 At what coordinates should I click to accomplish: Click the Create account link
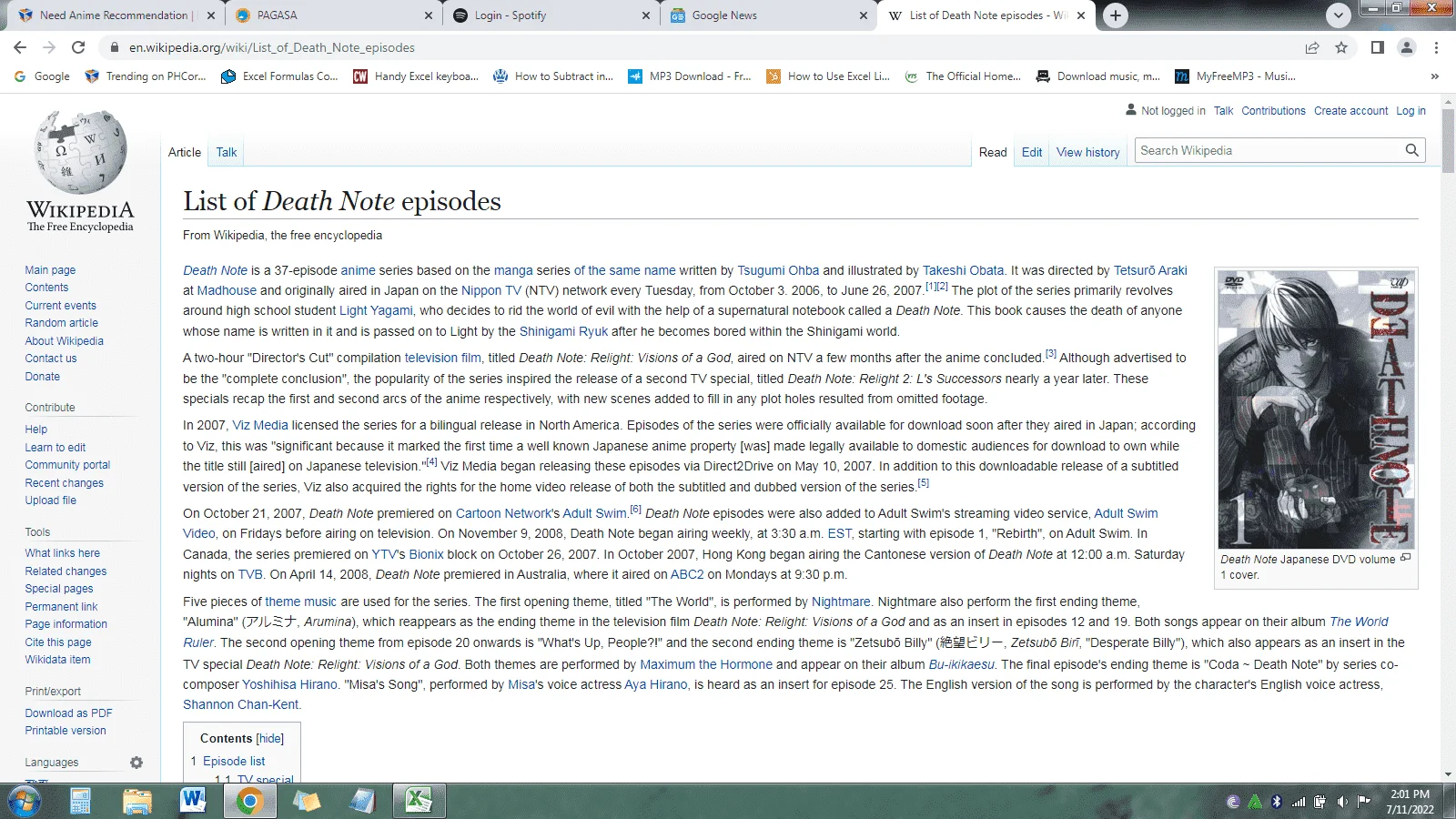pos(1350,111)
